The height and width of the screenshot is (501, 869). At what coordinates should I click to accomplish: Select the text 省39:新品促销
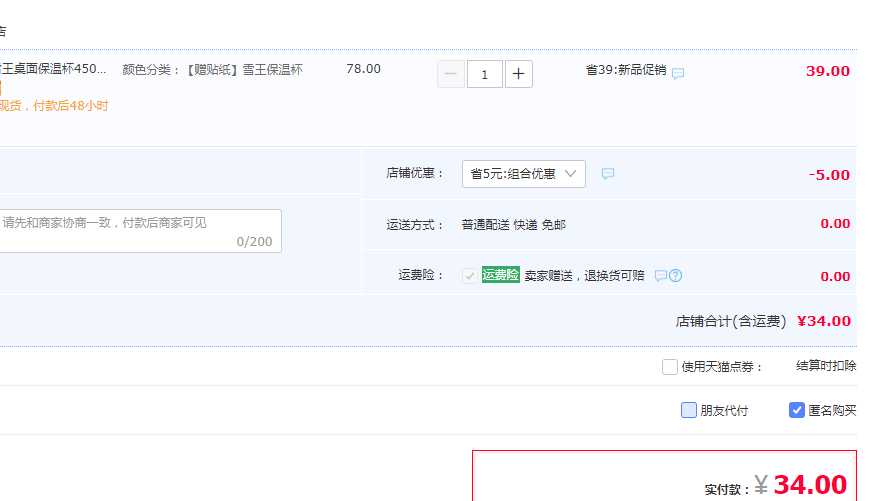pos(626,70)
